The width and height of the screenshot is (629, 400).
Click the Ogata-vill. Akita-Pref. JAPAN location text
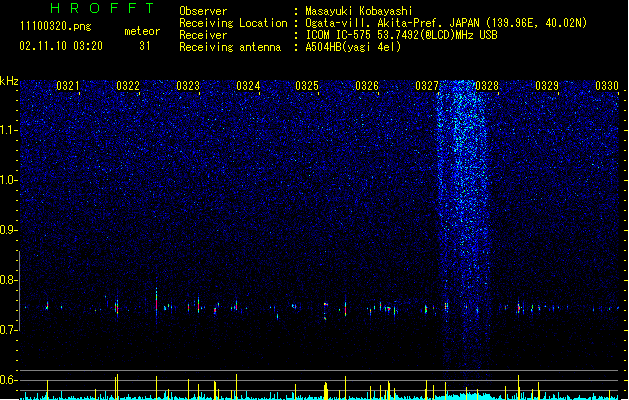[446, 23]
